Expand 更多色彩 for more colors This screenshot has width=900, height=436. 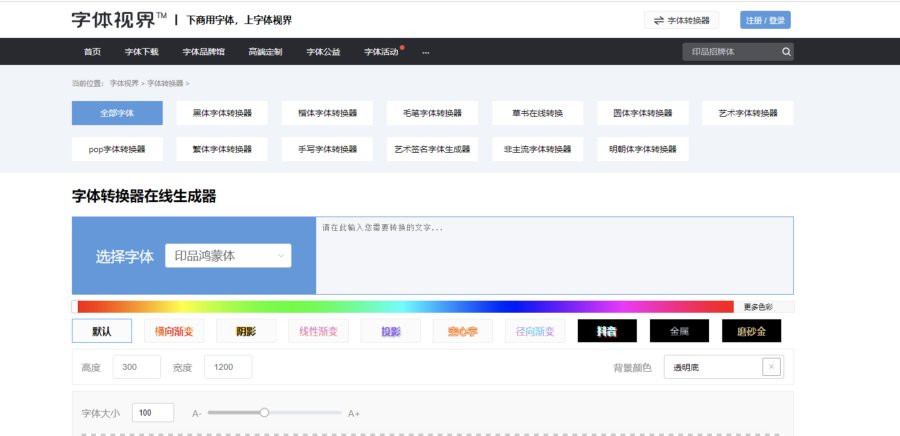pyautogui.click(x=765, y=306)
